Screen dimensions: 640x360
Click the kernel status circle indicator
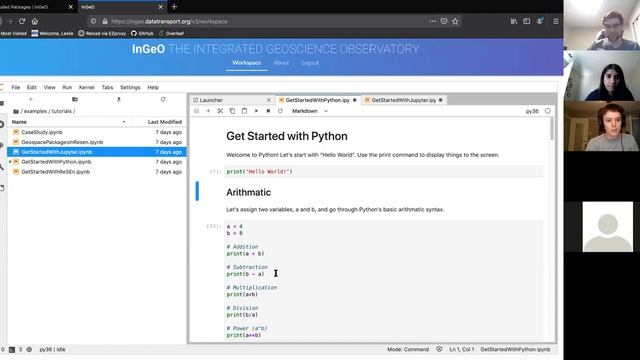[548, 111]
